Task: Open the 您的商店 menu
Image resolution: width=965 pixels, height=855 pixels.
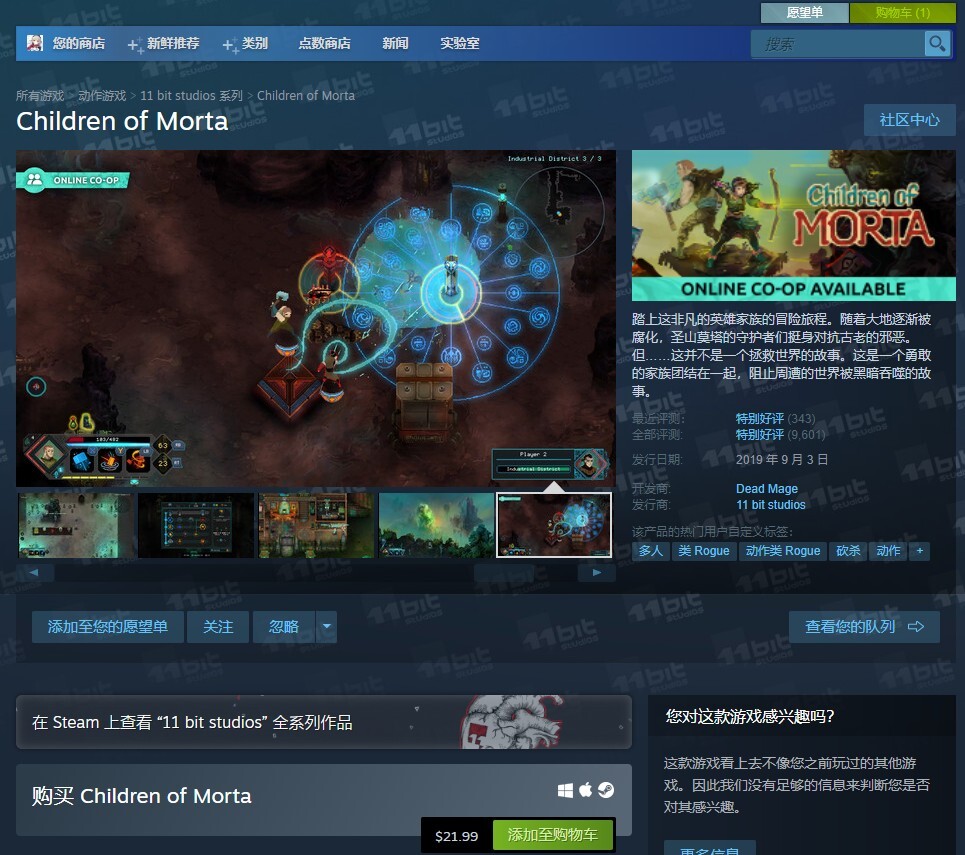Action: (x=78, y=44)
